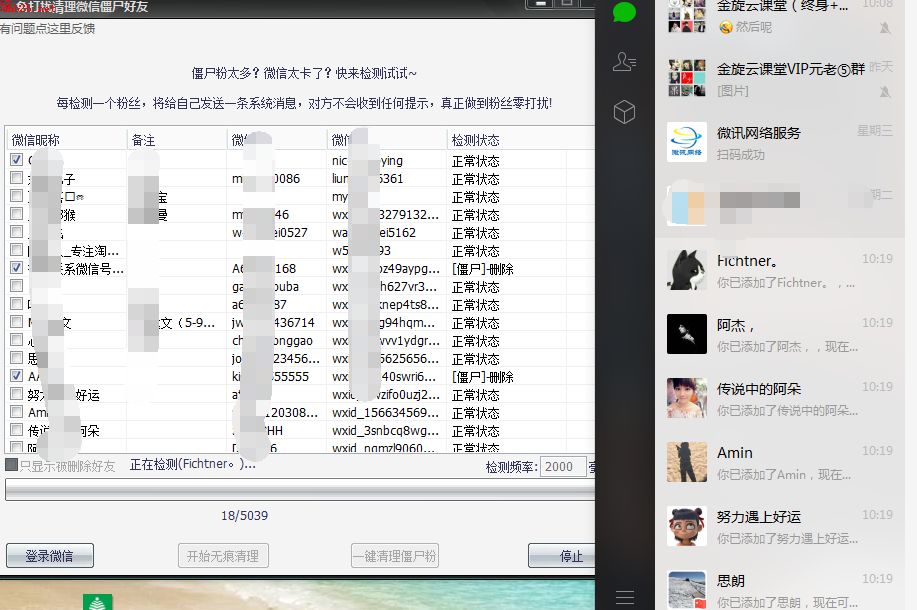The image size is (917, 610).
Task: Uncheck the checkbox in the row ending 'ying'
Action: (16, 160)
